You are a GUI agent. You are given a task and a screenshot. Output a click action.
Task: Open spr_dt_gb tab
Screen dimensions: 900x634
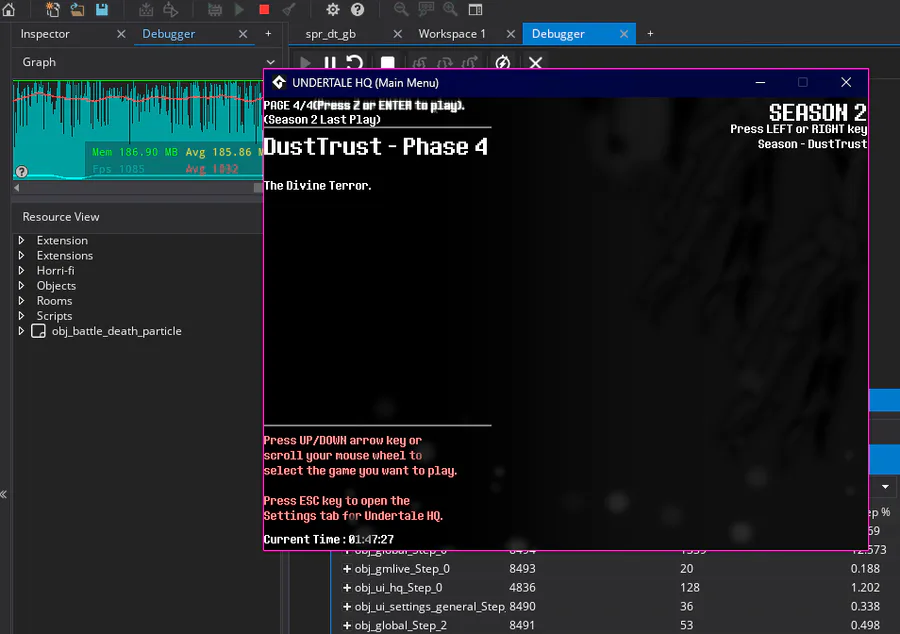click(x=331, y=34)
